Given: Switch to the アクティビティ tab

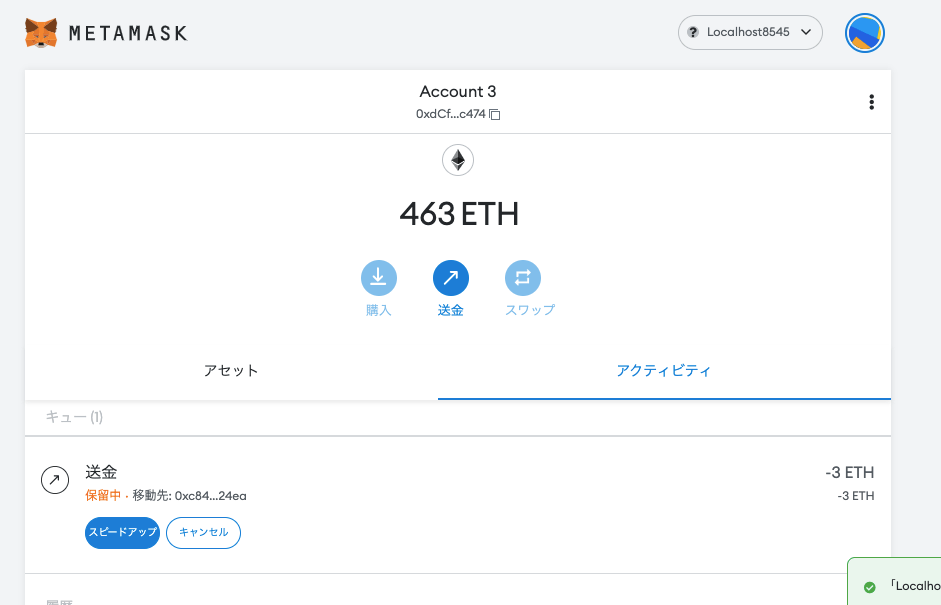Looking at the screenshot, I should pos(664,371).
